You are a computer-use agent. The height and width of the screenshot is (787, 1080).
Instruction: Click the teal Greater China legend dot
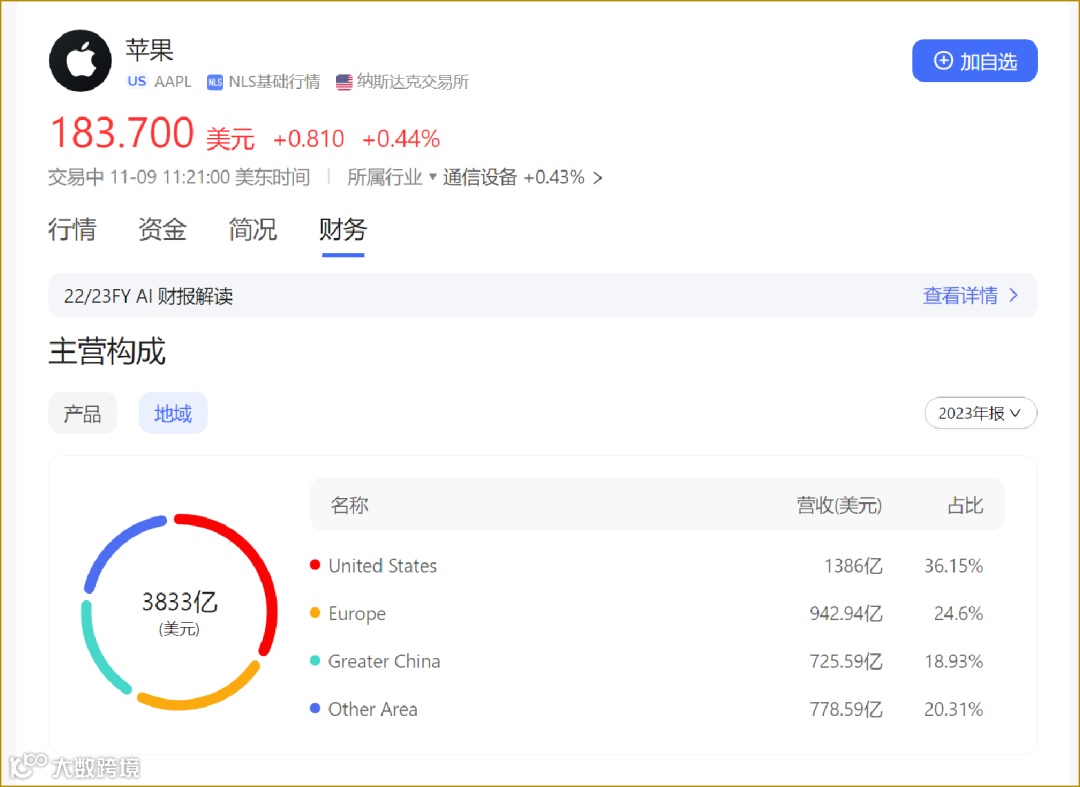pyautogui.click(x=315, y=661)
